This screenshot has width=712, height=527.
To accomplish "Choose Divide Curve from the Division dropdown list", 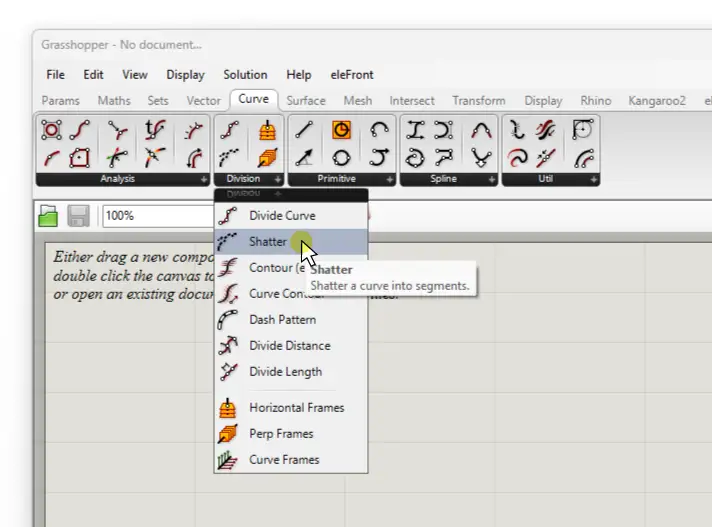I will coord(291,216).
